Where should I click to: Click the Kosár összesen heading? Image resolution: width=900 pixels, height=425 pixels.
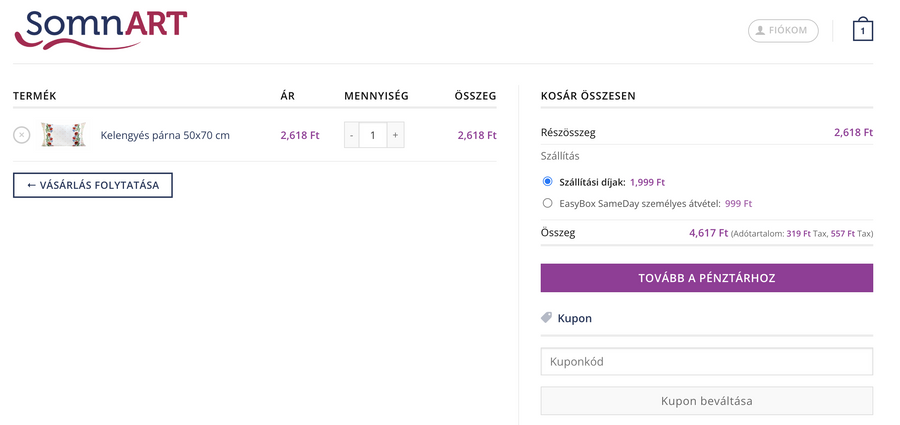pyautogui.click(x=588, y=96)
